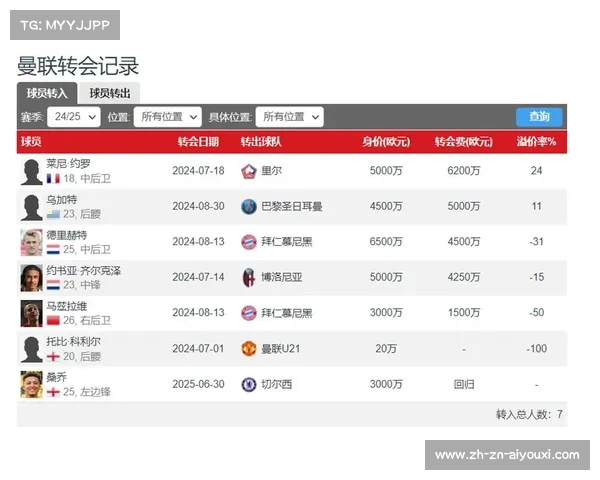600x480 pixels.
Task: Click the Morocco flag beside 马兹拉维
Action: click(x=53, y=320)
